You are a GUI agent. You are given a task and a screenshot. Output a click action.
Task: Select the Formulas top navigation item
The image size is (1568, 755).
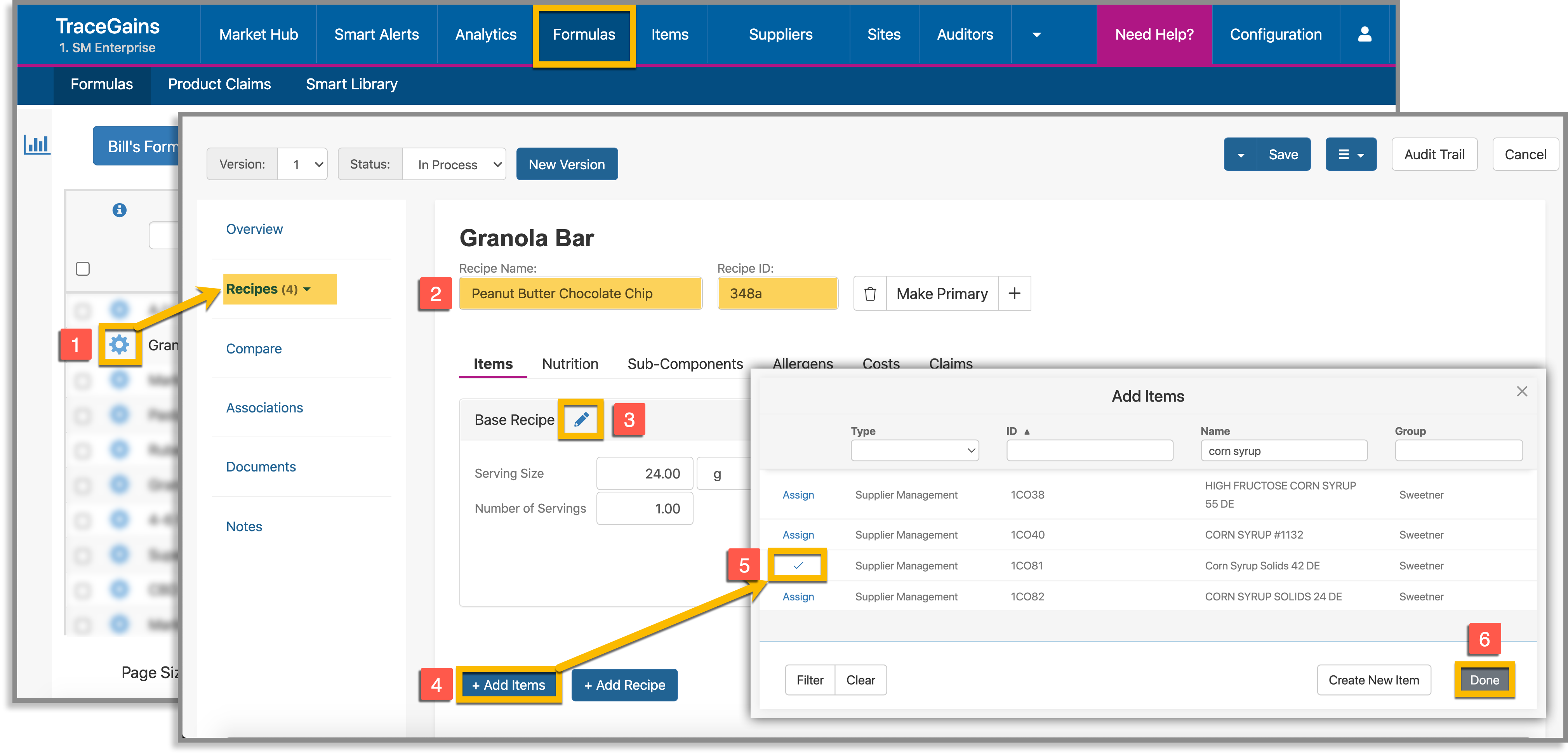pos(584,35)
